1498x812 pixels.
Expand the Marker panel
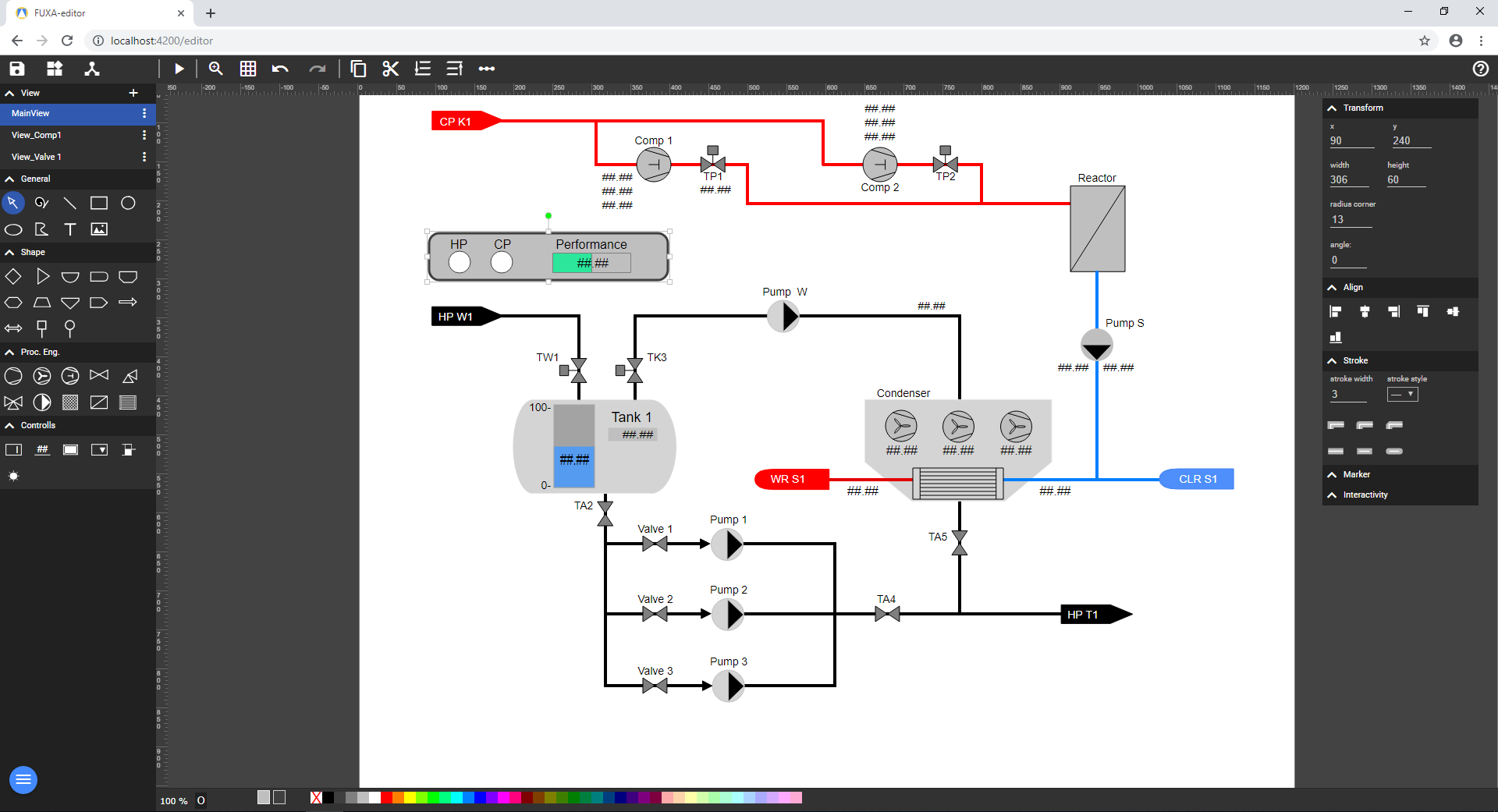[x=1332, y=474]
